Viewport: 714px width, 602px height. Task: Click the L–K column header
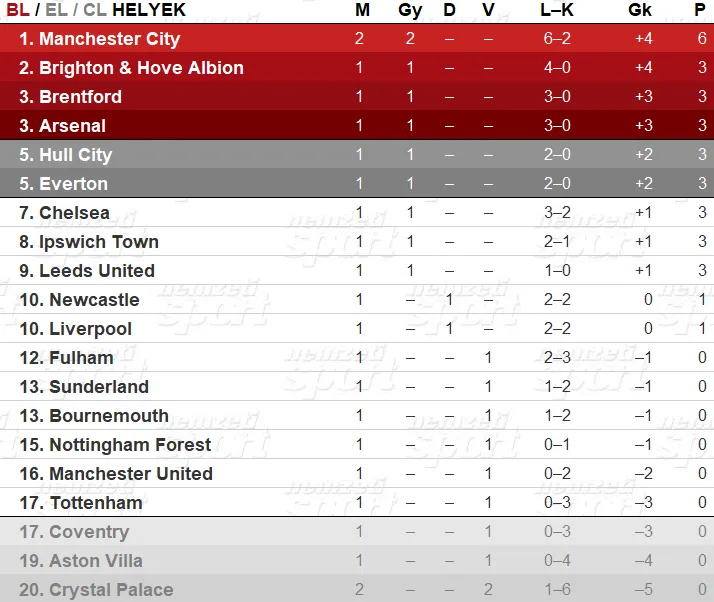[557, 10]
